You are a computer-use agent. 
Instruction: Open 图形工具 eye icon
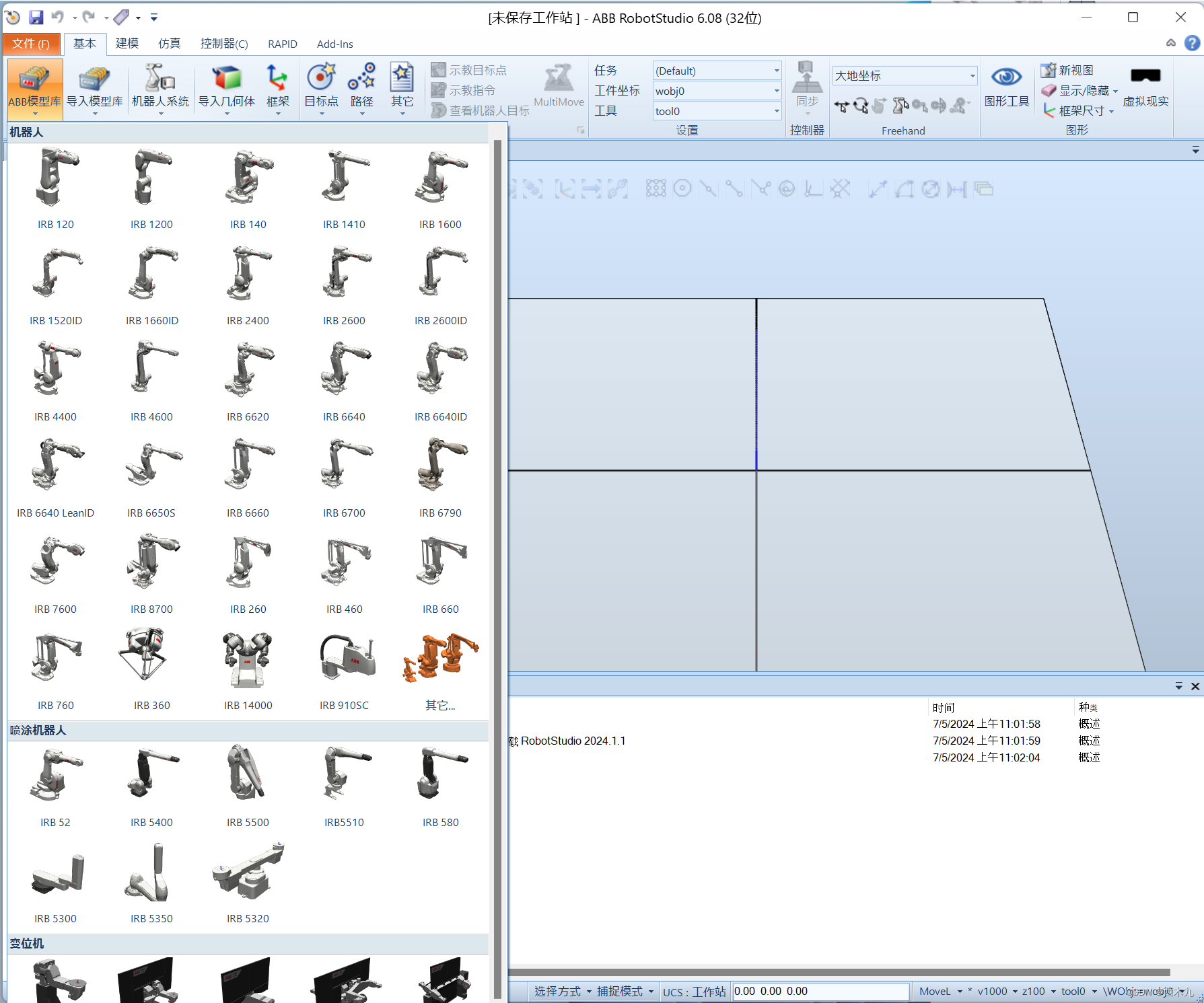tap(1006, 86)
